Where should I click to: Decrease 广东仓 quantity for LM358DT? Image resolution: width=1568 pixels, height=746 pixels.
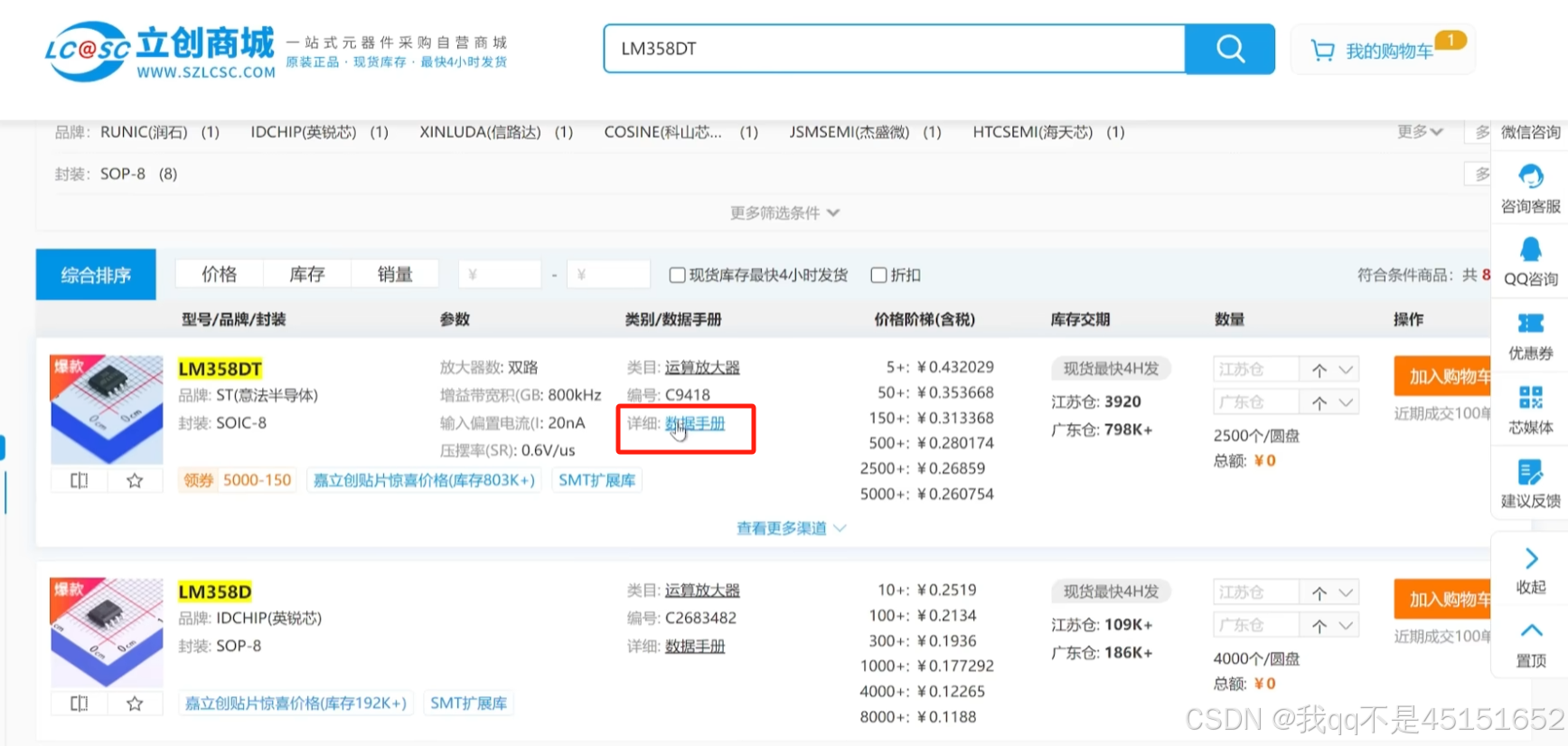1346,401
